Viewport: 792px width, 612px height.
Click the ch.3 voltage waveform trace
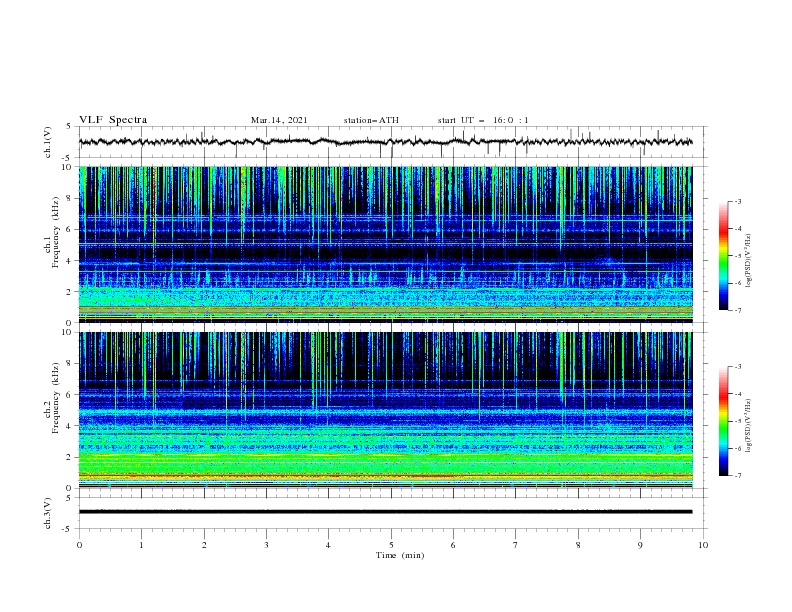click(385, 512)
